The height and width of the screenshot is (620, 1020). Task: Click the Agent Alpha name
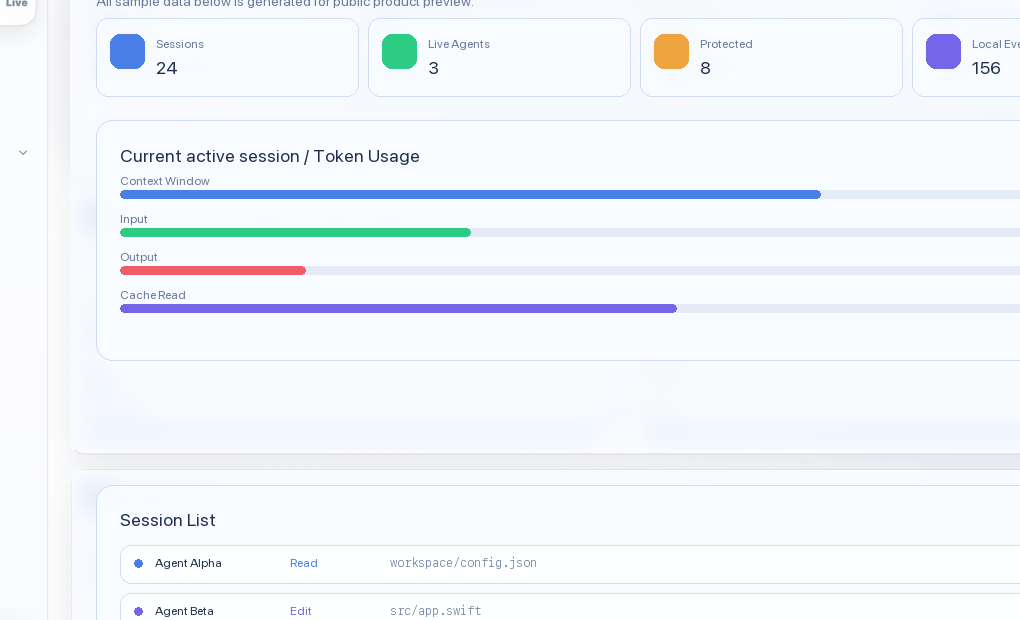[x=188, y=563]
